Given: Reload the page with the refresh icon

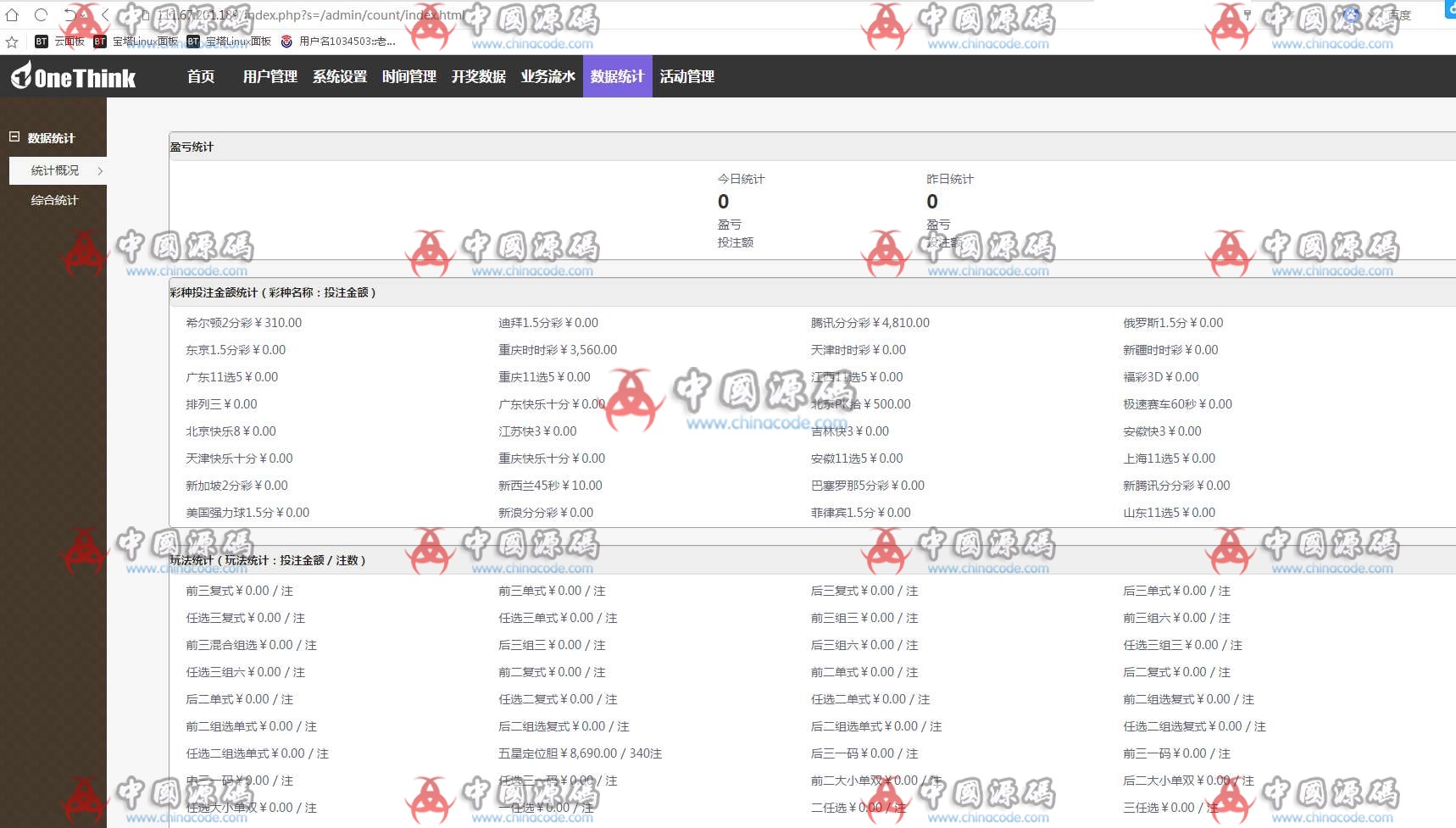Looking at the screenshot, I should (41, 14).
